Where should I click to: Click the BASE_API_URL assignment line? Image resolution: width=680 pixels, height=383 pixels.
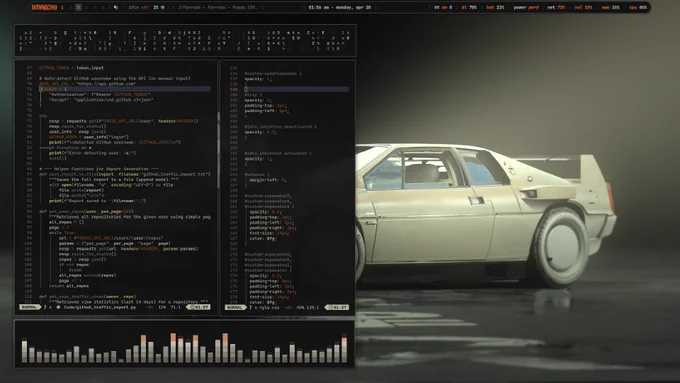88,84
